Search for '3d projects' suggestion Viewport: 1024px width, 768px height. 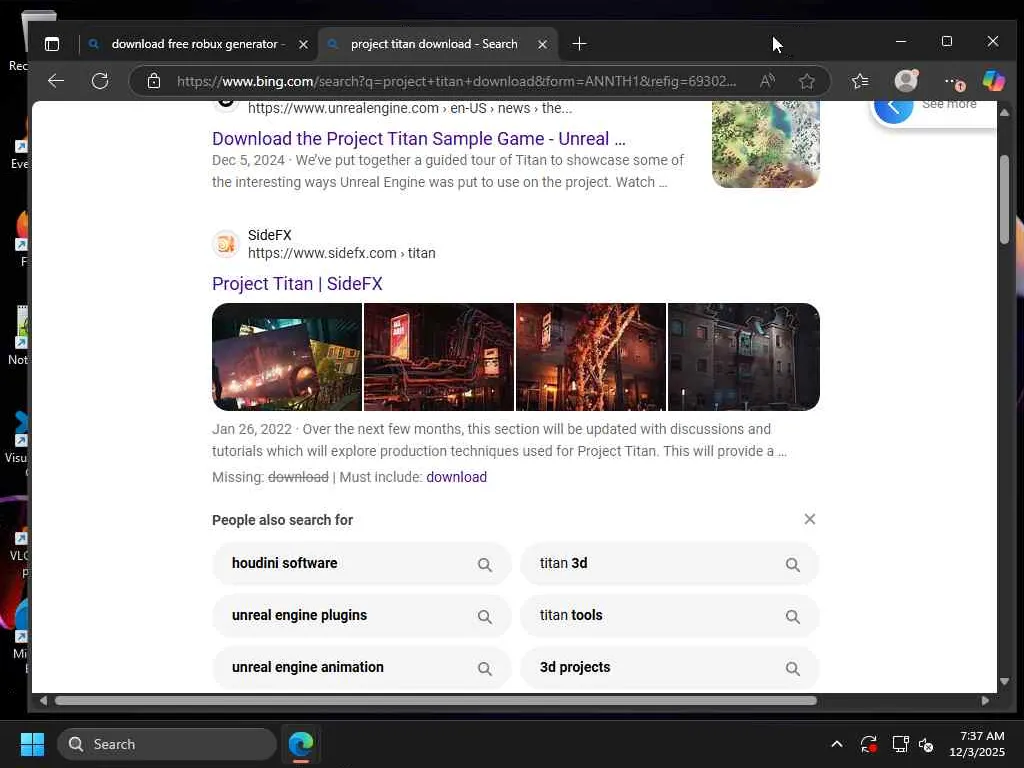669,667
